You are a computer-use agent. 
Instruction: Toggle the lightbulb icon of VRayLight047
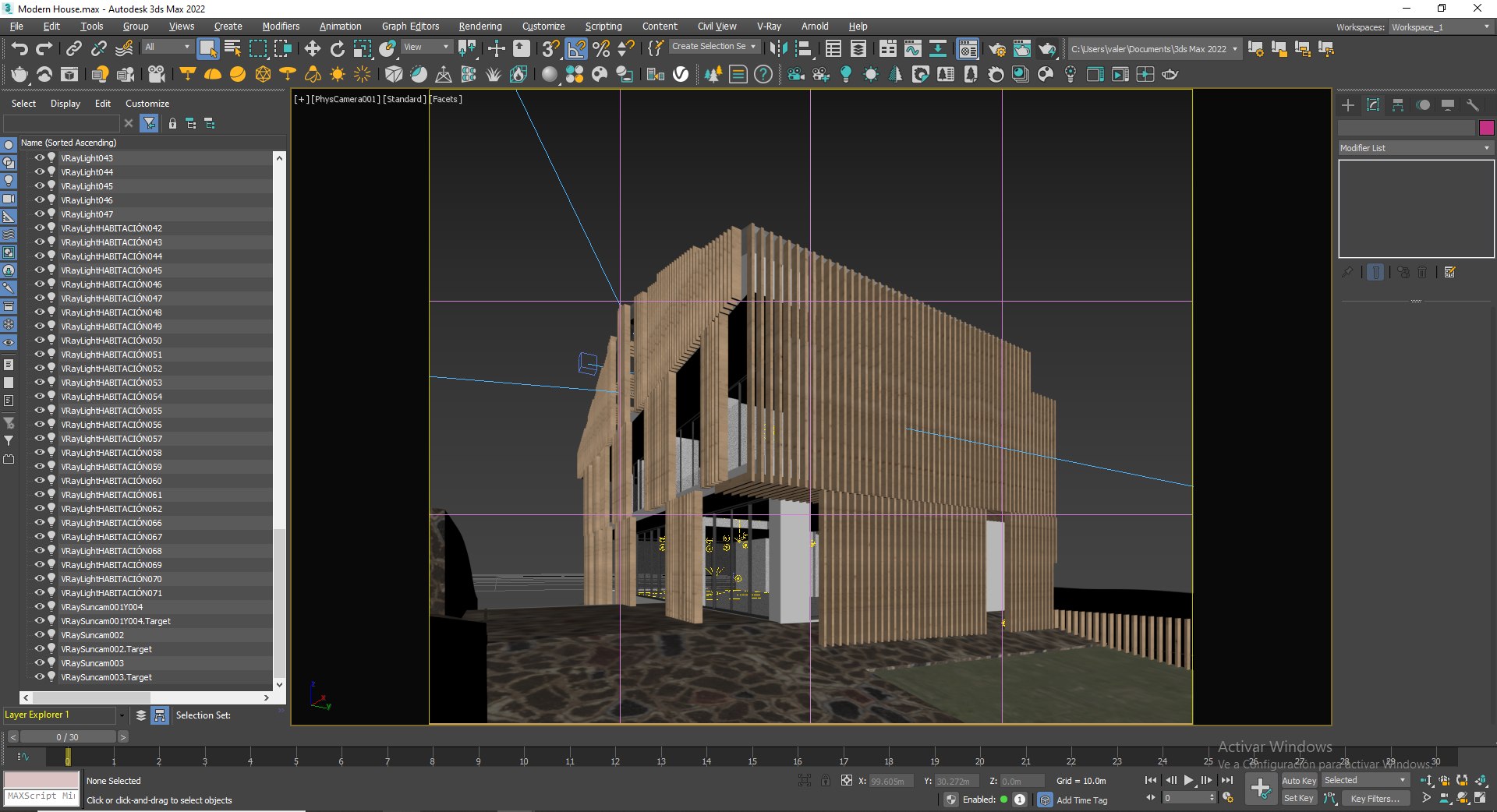click(51, 214)
